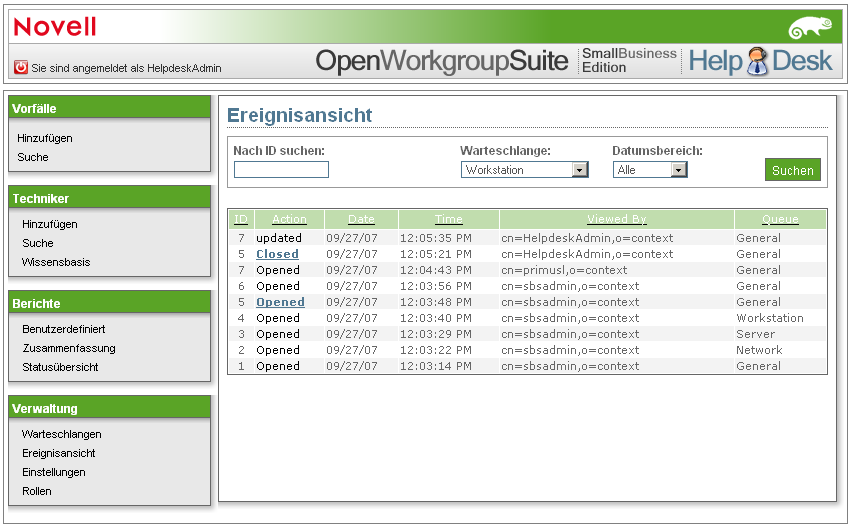The image size is (854, 530).
Task: Click the Vorfälle section header
Action: coord(109,108)
